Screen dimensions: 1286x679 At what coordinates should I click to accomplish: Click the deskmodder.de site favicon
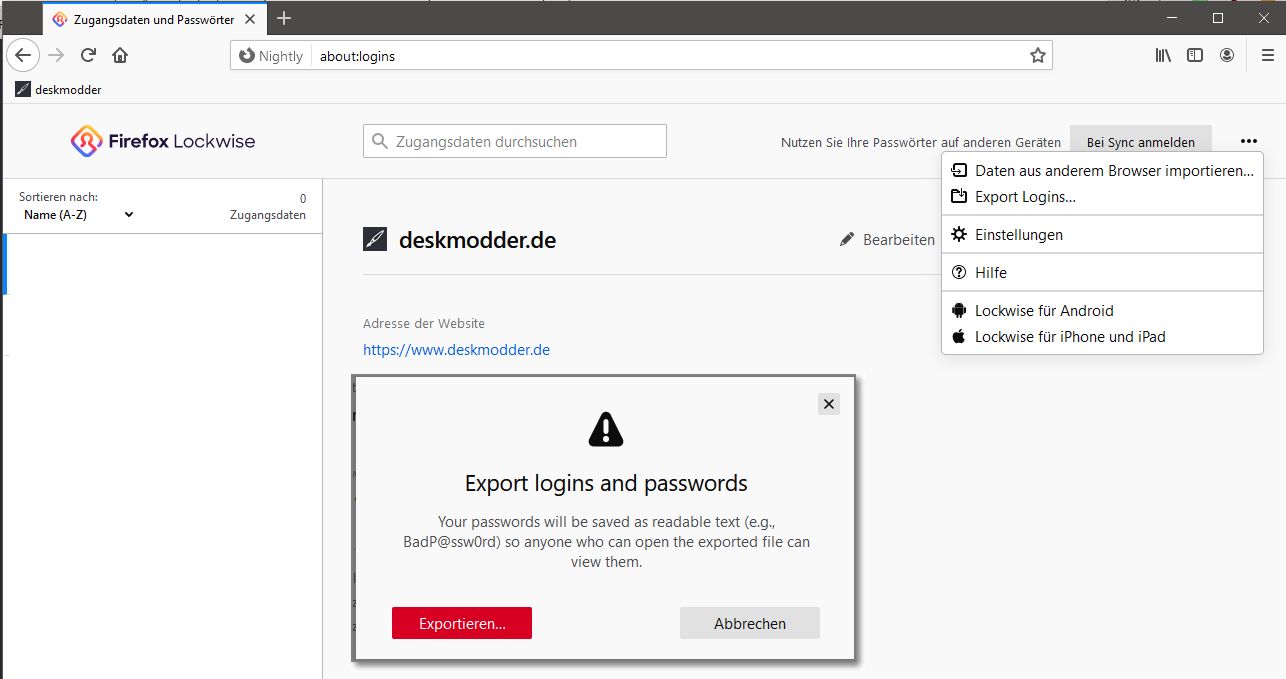[x=375, y=240]
